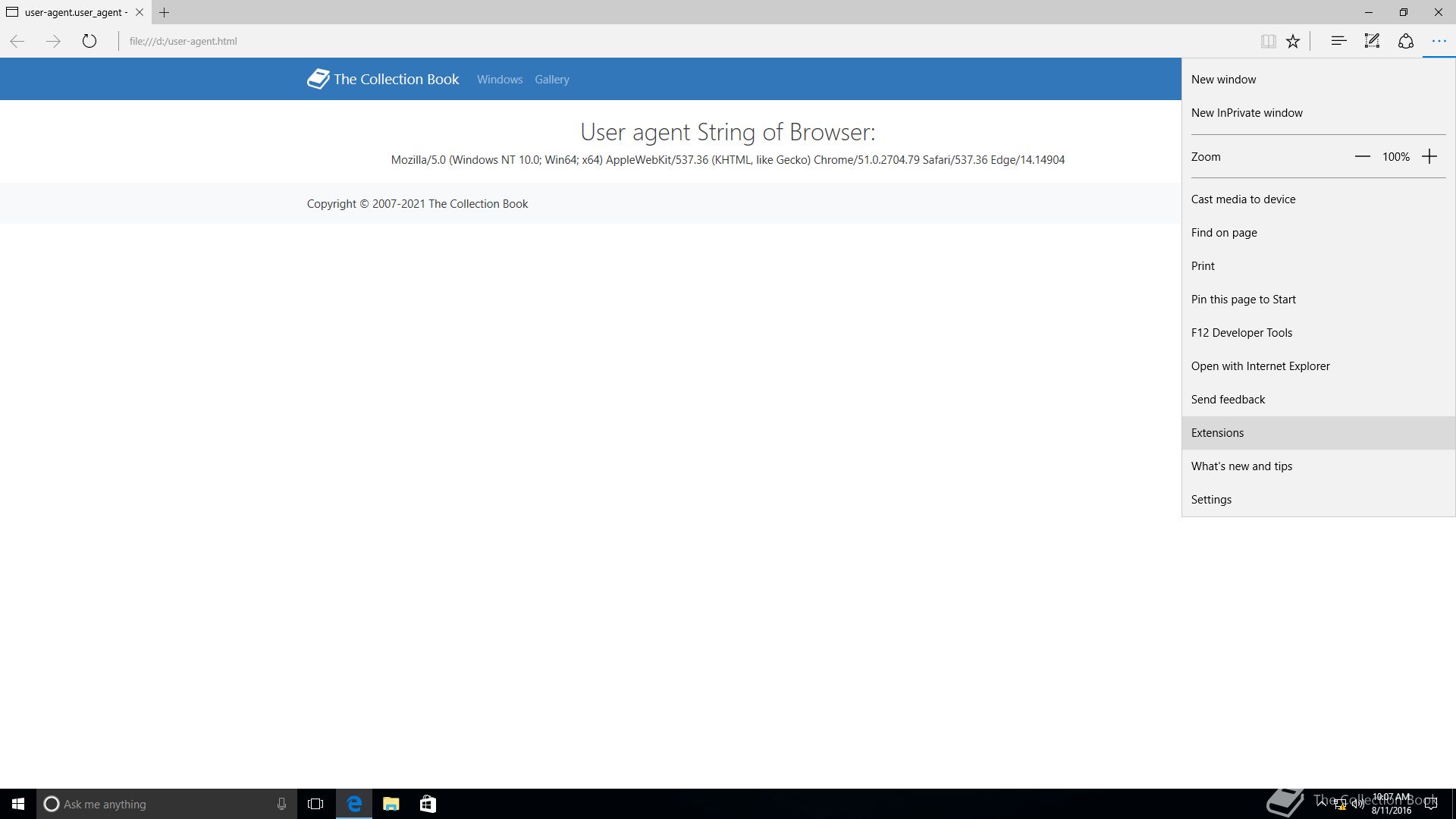Viewport: 1456px width, 819px height.
Task: Choose Print from the menu
Action: (1318, 265)
